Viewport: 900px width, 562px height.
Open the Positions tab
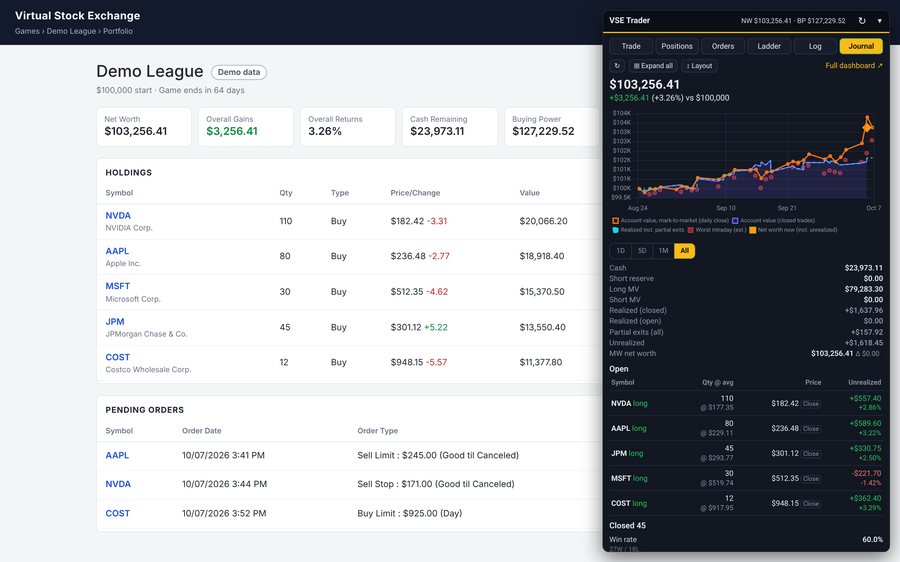coord(677,46)
